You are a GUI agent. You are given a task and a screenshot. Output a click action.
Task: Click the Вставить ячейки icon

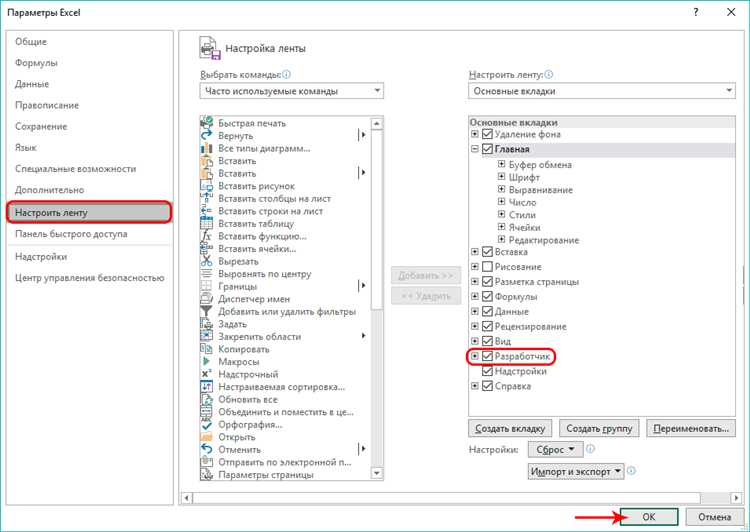pyautogui.click(x=207, y=248)
